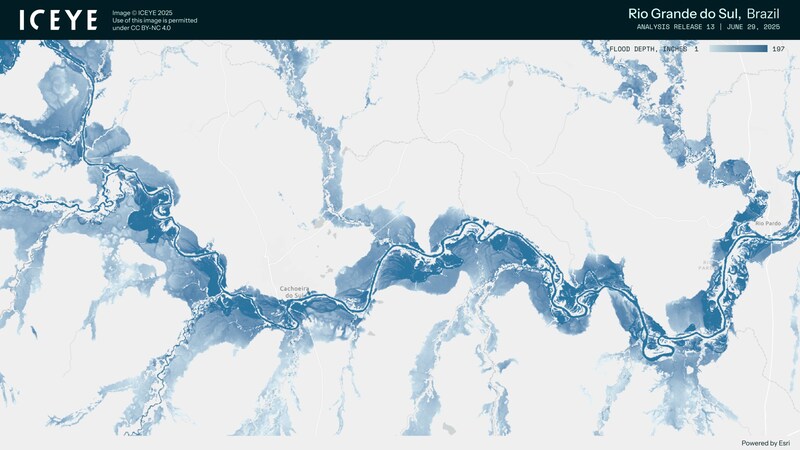Click the flood depth gradient legend bar

point(738,48)
